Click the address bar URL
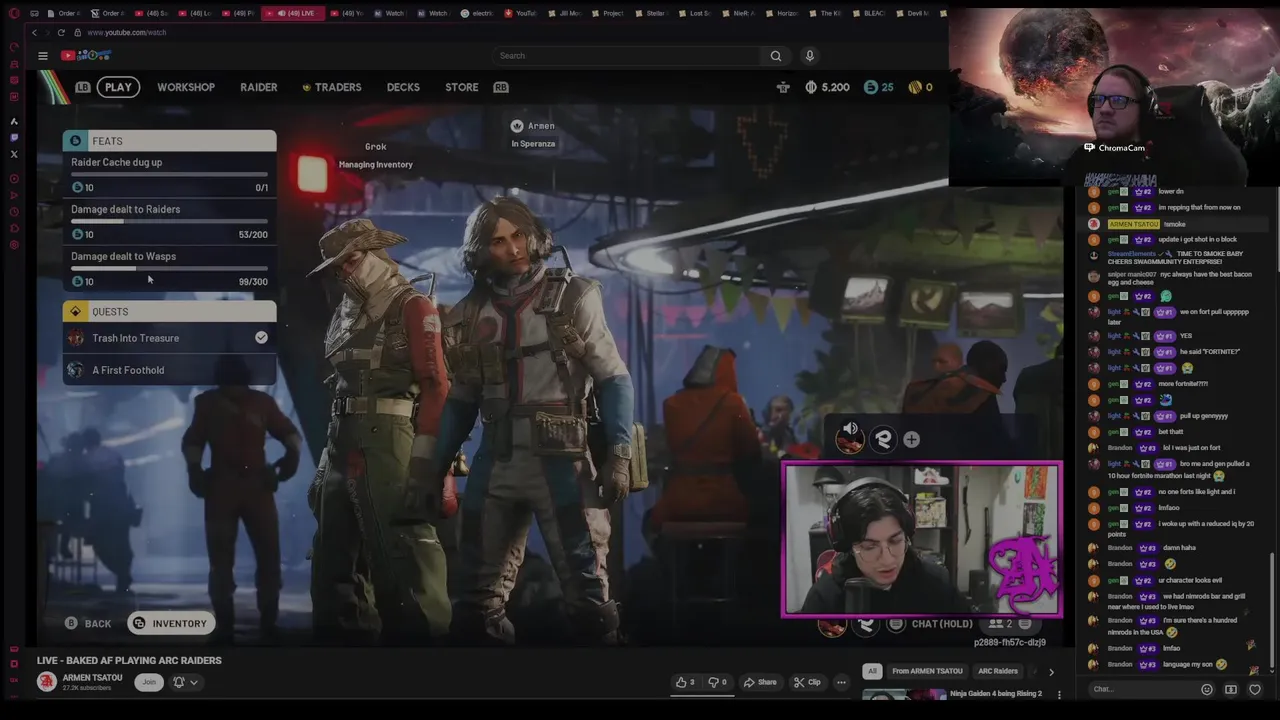Image resolution: width=1280 pixels, height=720 pixels. click(126, 32)
